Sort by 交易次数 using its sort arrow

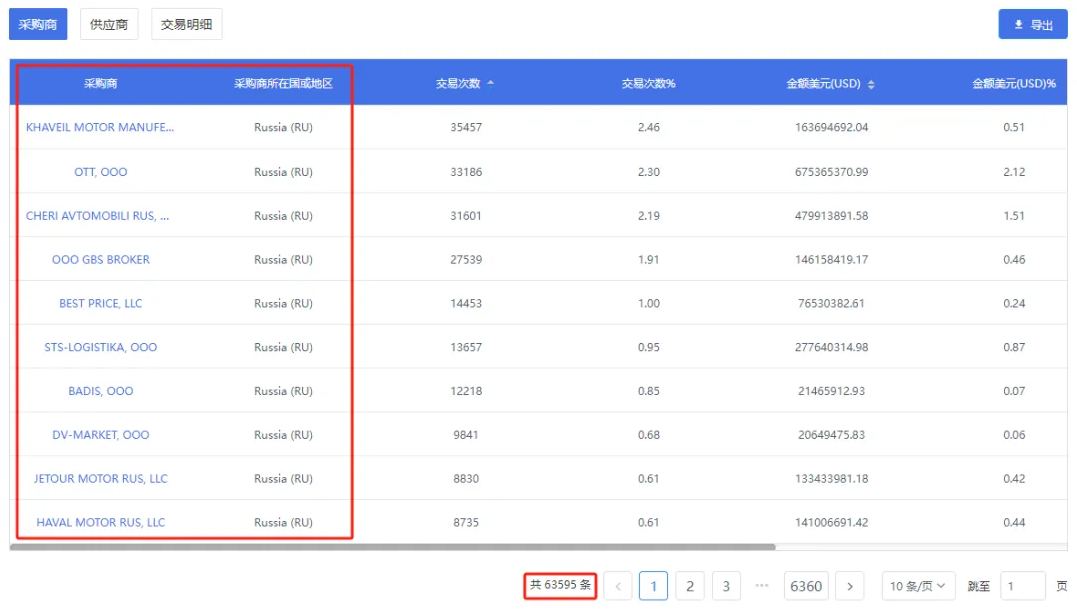point(490,83)
